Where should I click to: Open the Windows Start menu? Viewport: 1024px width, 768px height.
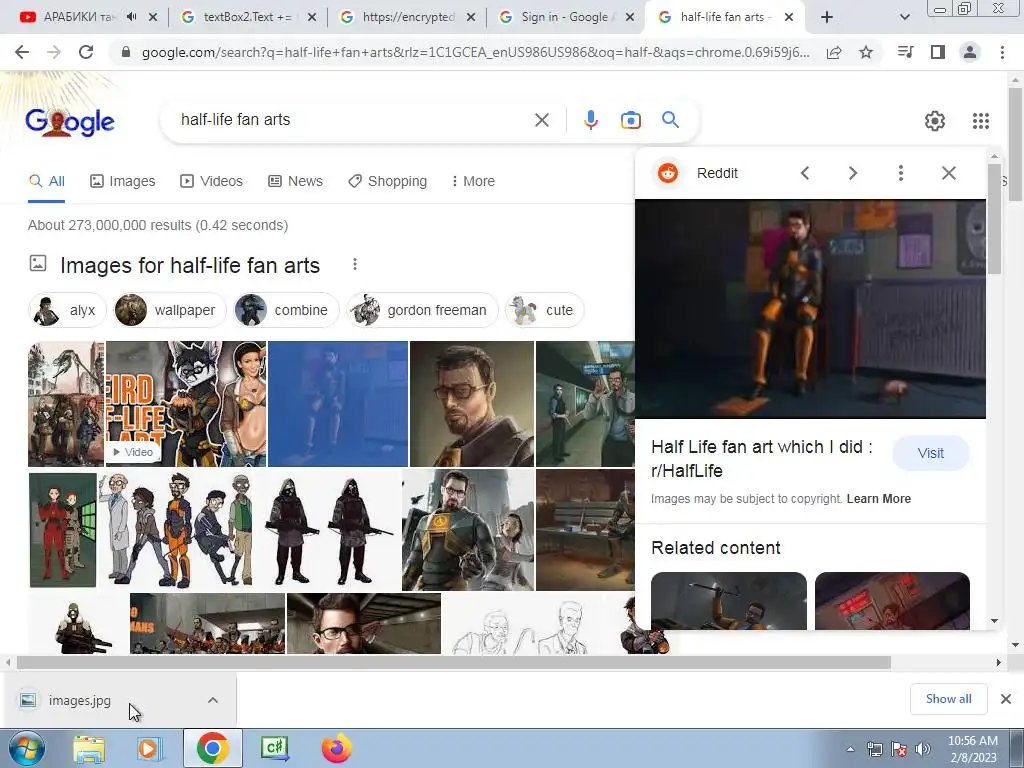pyautogui.click(x=25, y=748)
